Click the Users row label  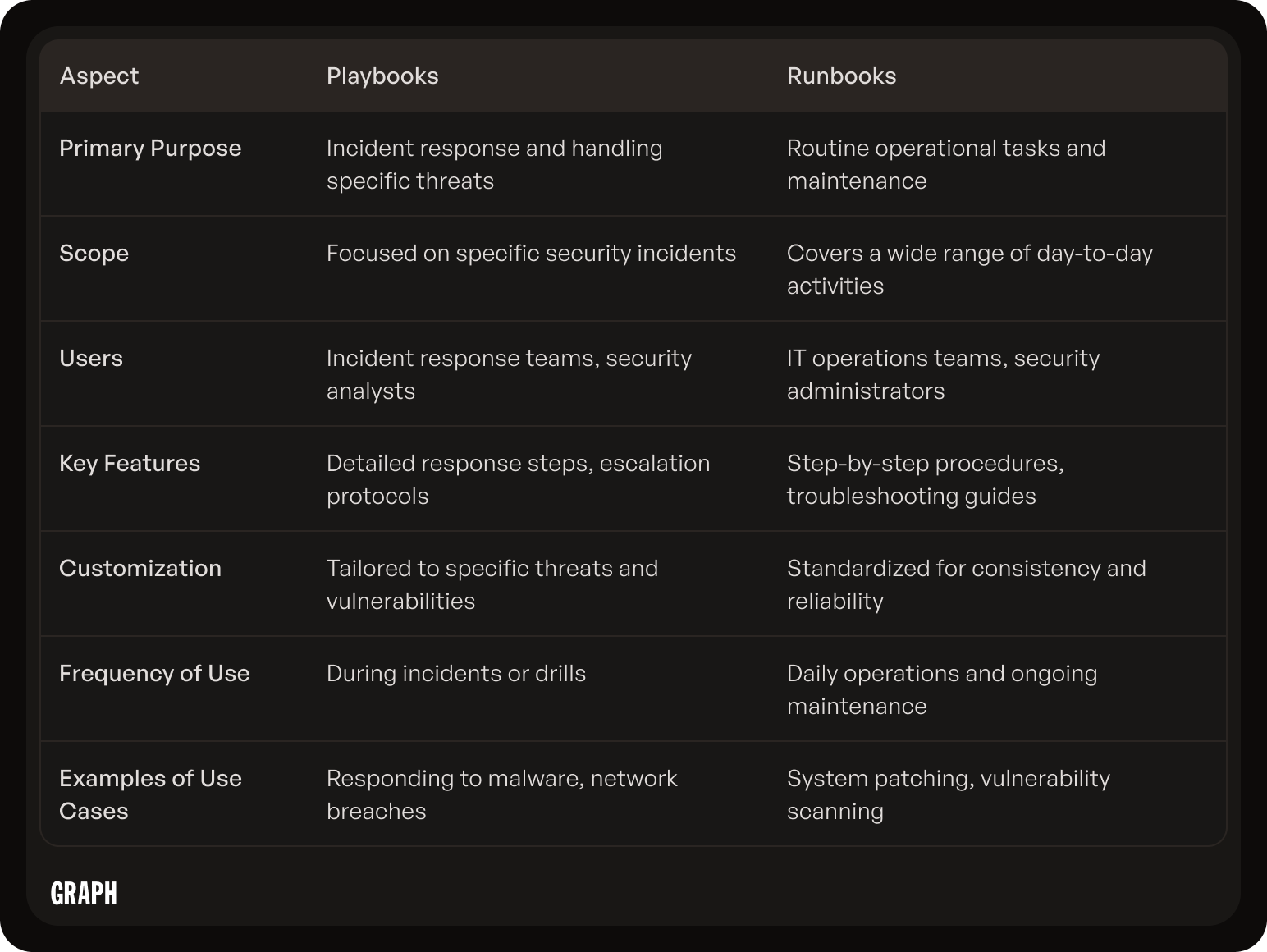91,358
